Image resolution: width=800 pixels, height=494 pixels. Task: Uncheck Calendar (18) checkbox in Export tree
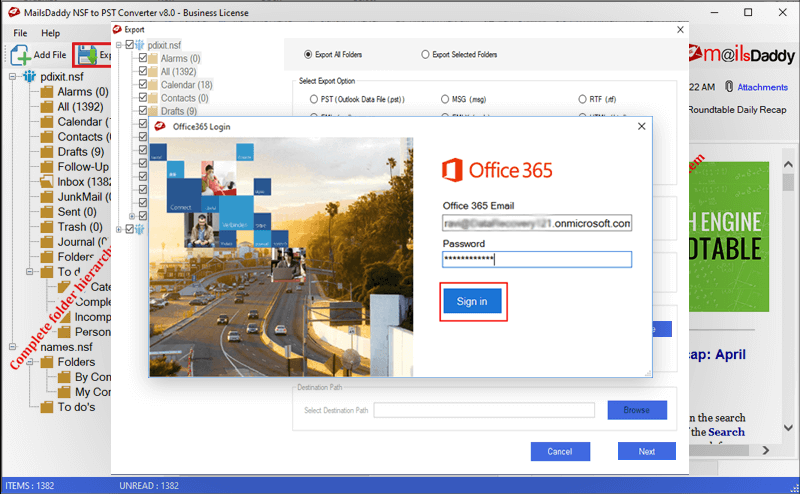click(143, 84)
